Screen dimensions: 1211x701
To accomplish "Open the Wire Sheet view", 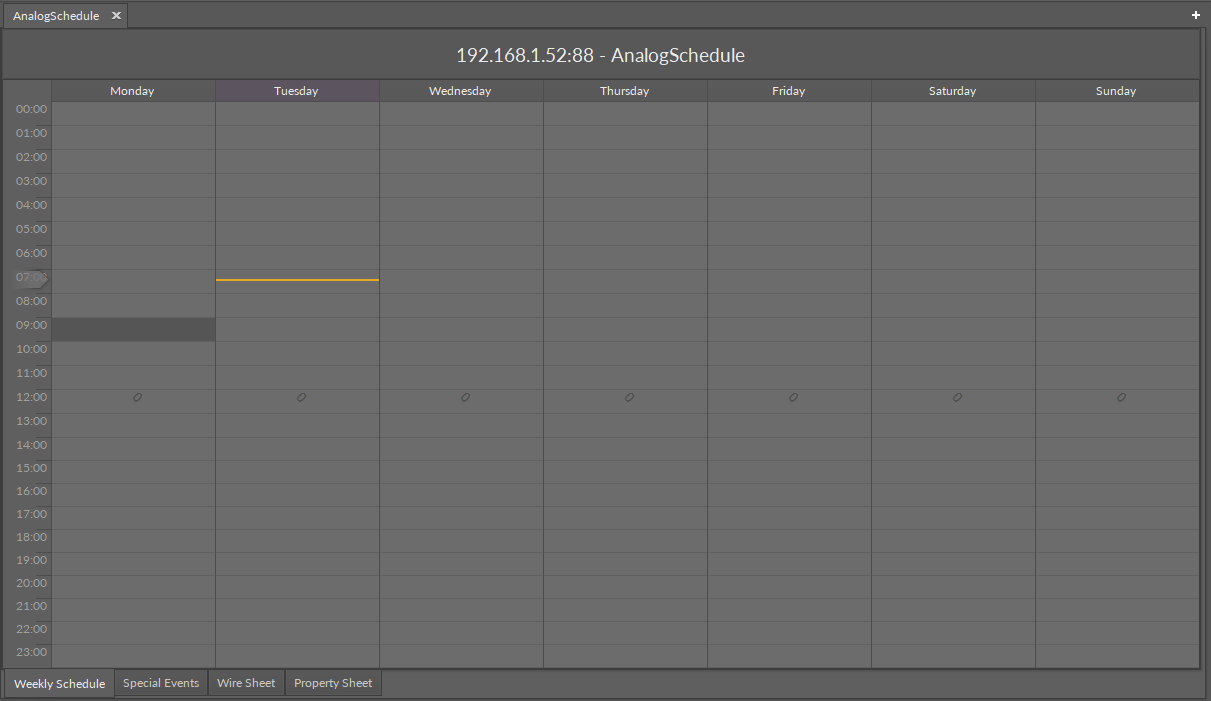I will pos(246,683).
